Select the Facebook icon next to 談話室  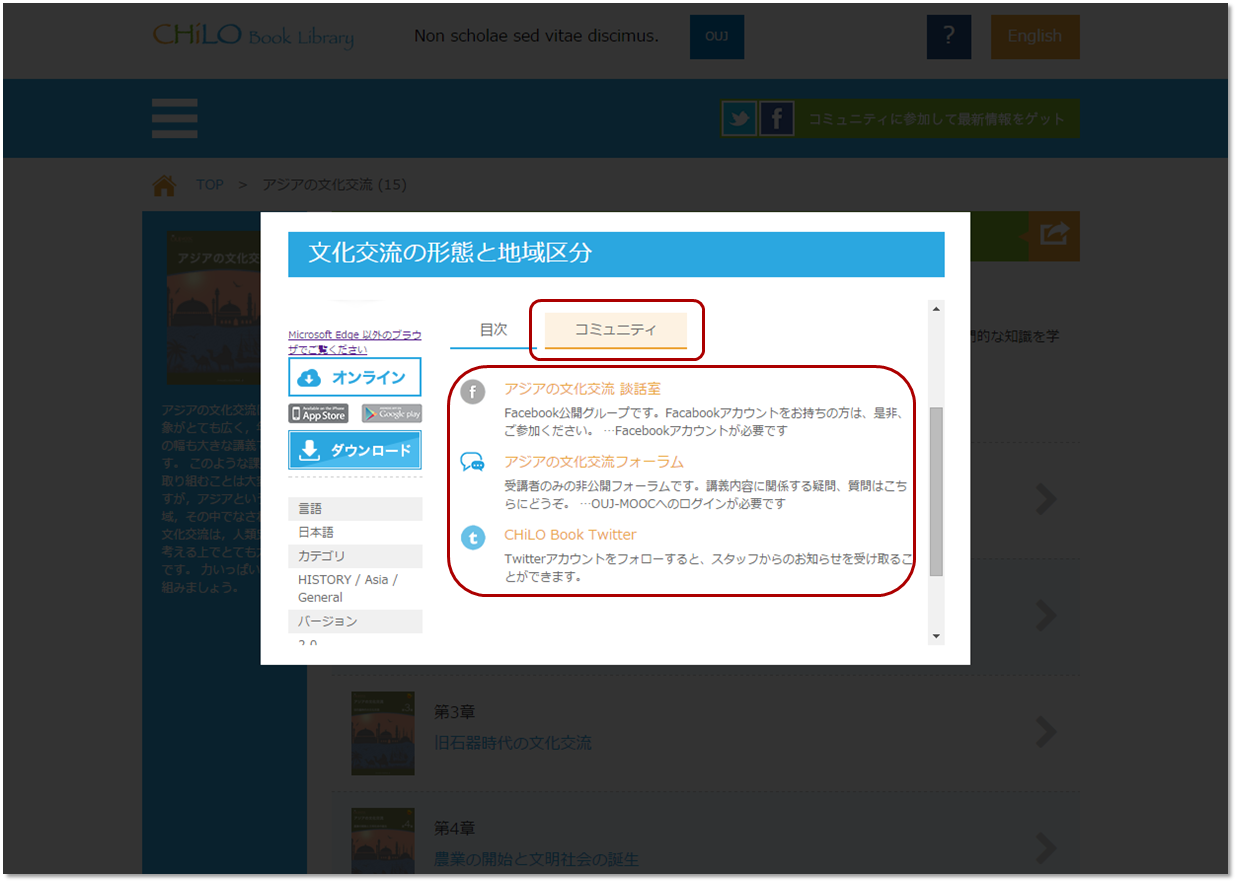click(x=472, y=392)
